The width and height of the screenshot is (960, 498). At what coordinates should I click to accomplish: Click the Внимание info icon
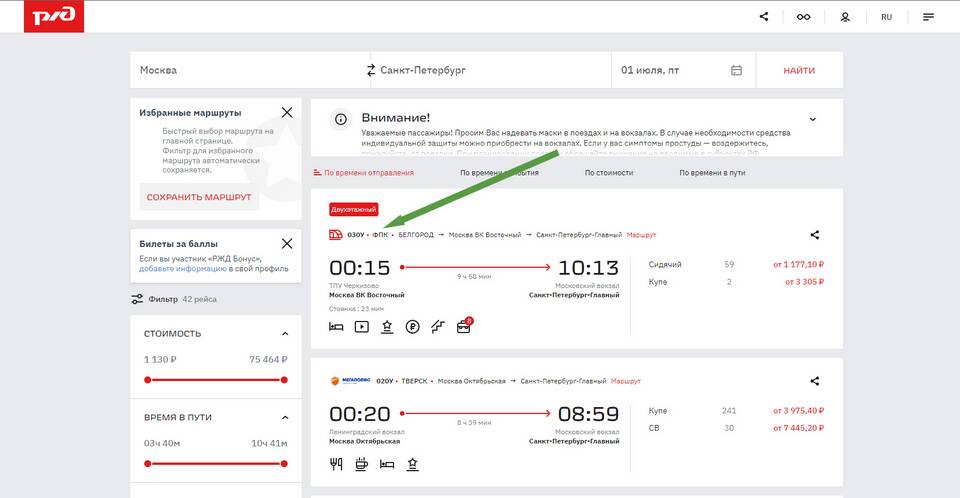pyautogui.click(x=340, y=119)
